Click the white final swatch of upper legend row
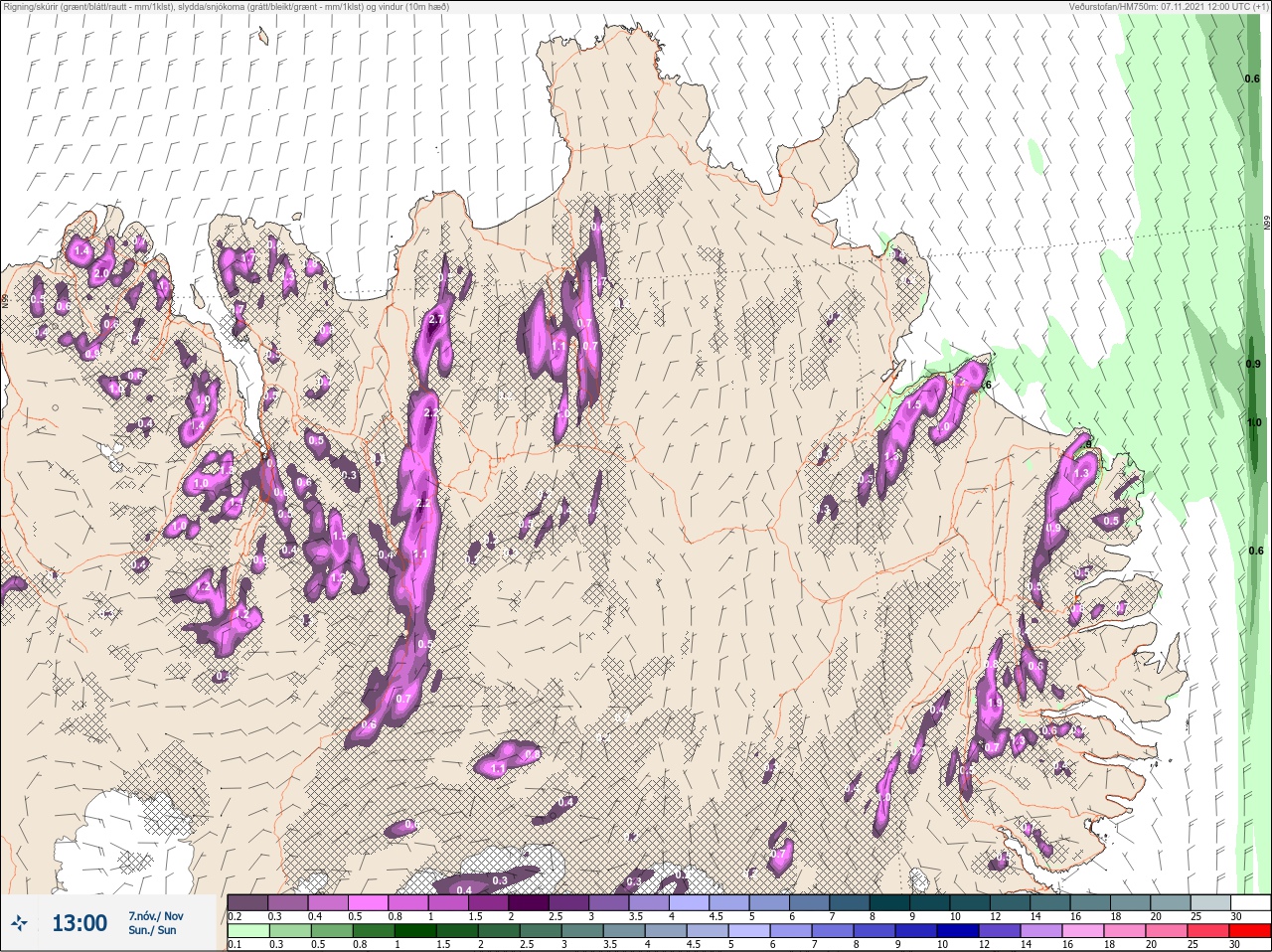 1251,902
